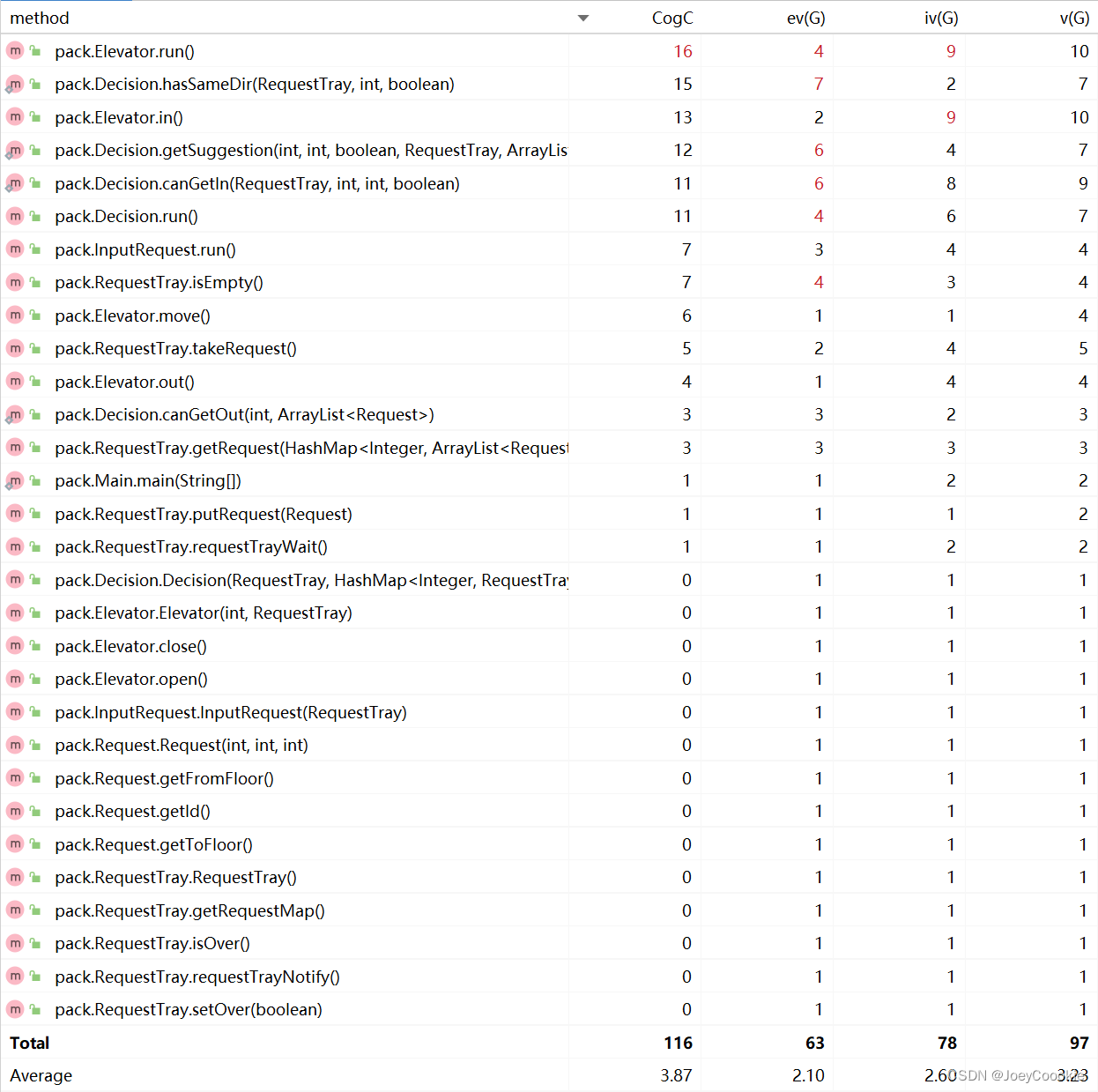Click the method icon beside pack.Decision.getSuggestion
The width and height of the screenshot is (1098, 1092).
(x=15, y=151)
